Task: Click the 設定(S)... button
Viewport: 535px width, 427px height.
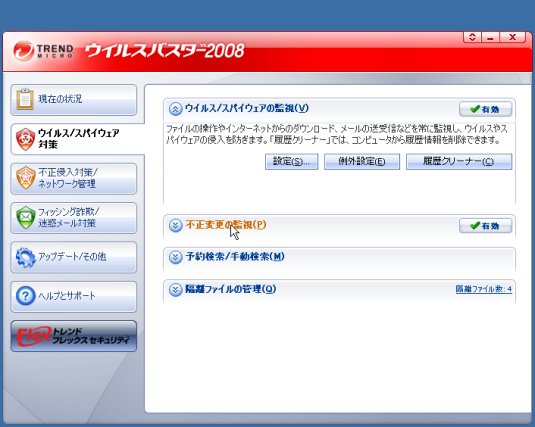Action: 291,161
